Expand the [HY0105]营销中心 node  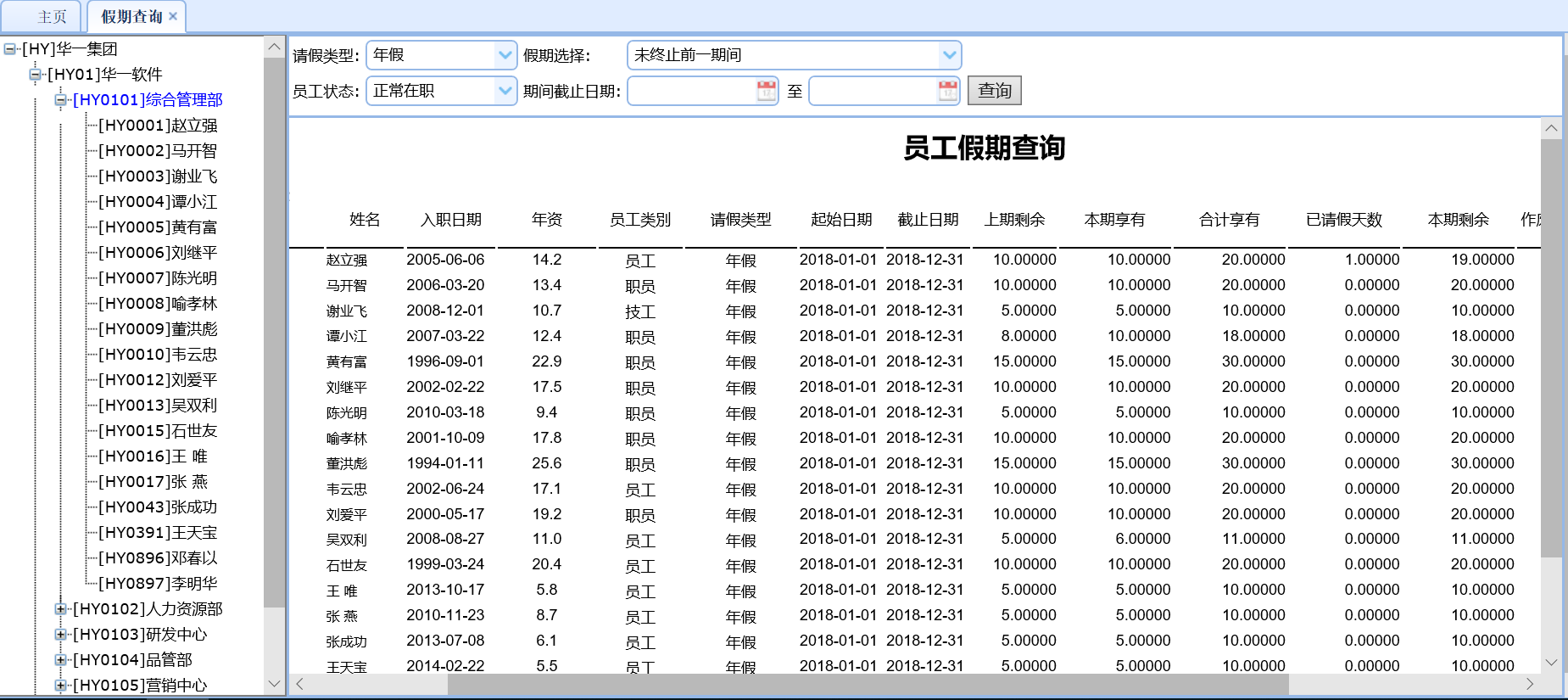click(61, 686)
